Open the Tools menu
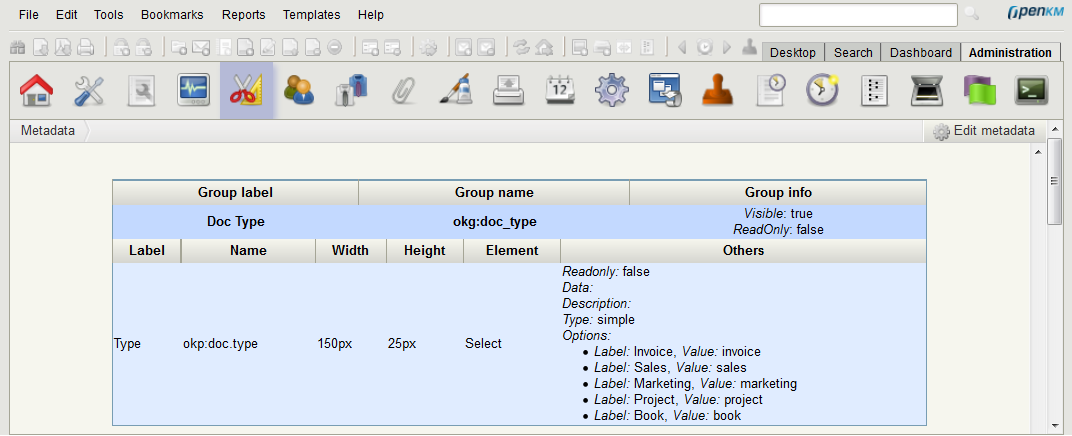Screen dimensions: 1072x436 pos(109,14)
